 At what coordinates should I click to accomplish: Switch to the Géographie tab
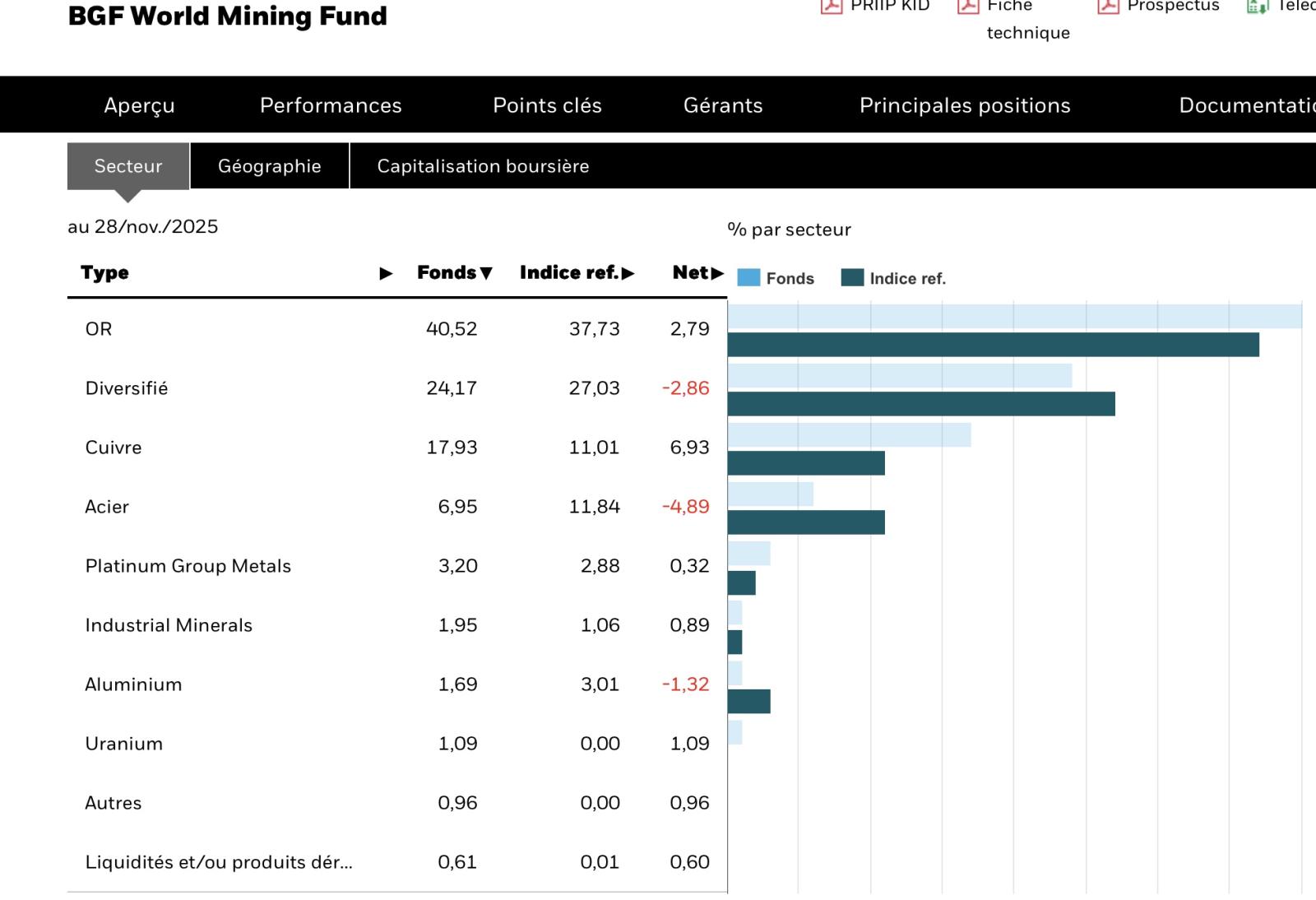[x=269, y=166]
